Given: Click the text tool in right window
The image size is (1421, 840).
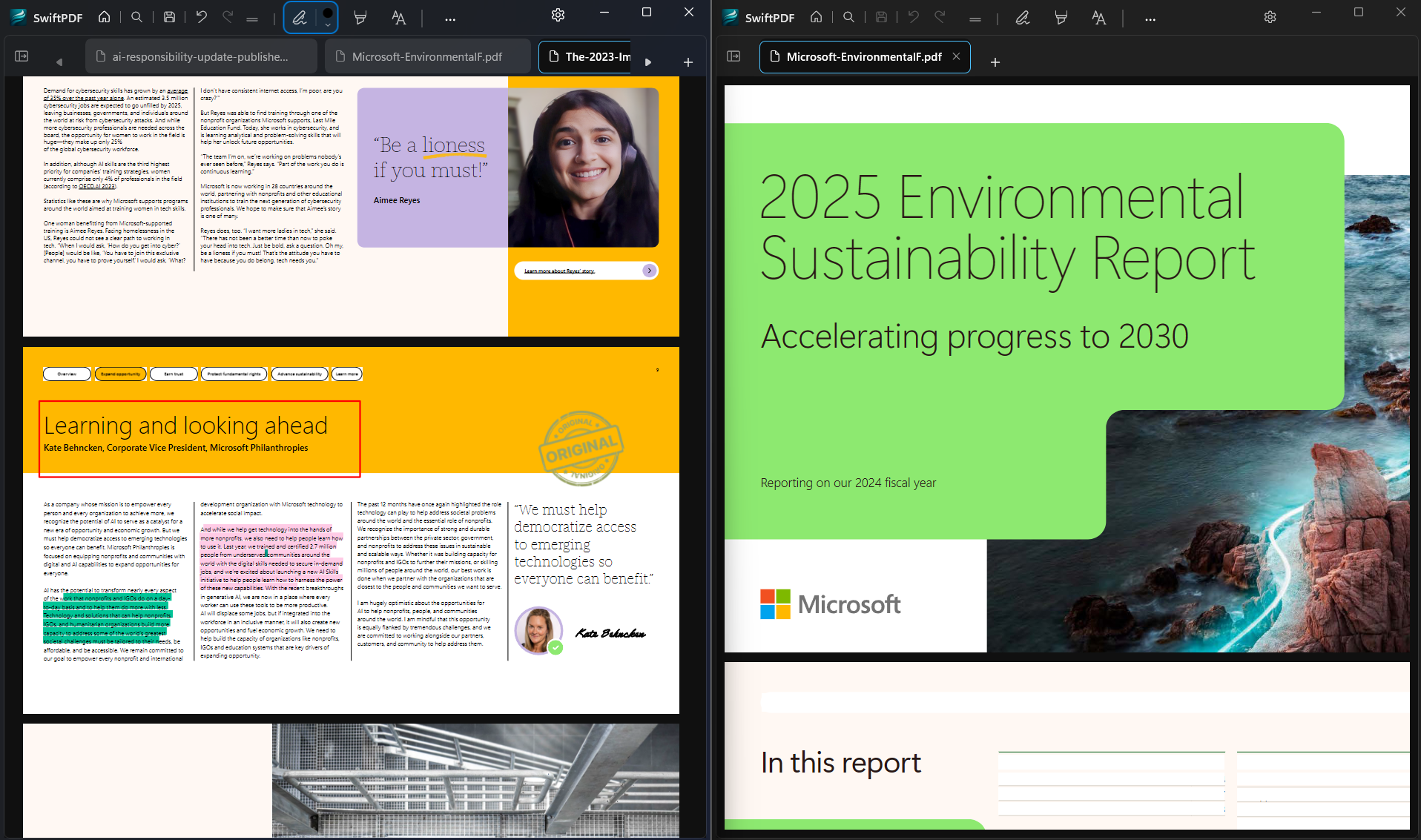Looking at the screenshot, I should pos(1098,18).
